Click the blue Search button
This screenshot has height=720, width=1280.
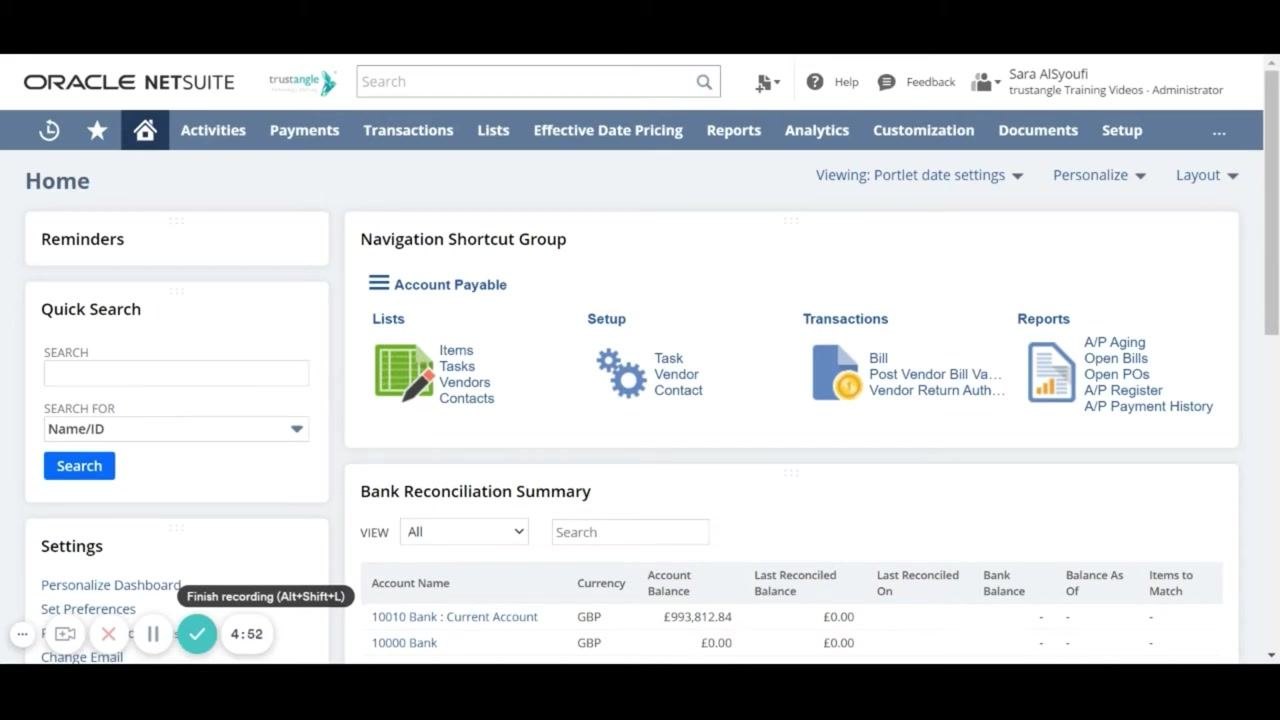79,466
